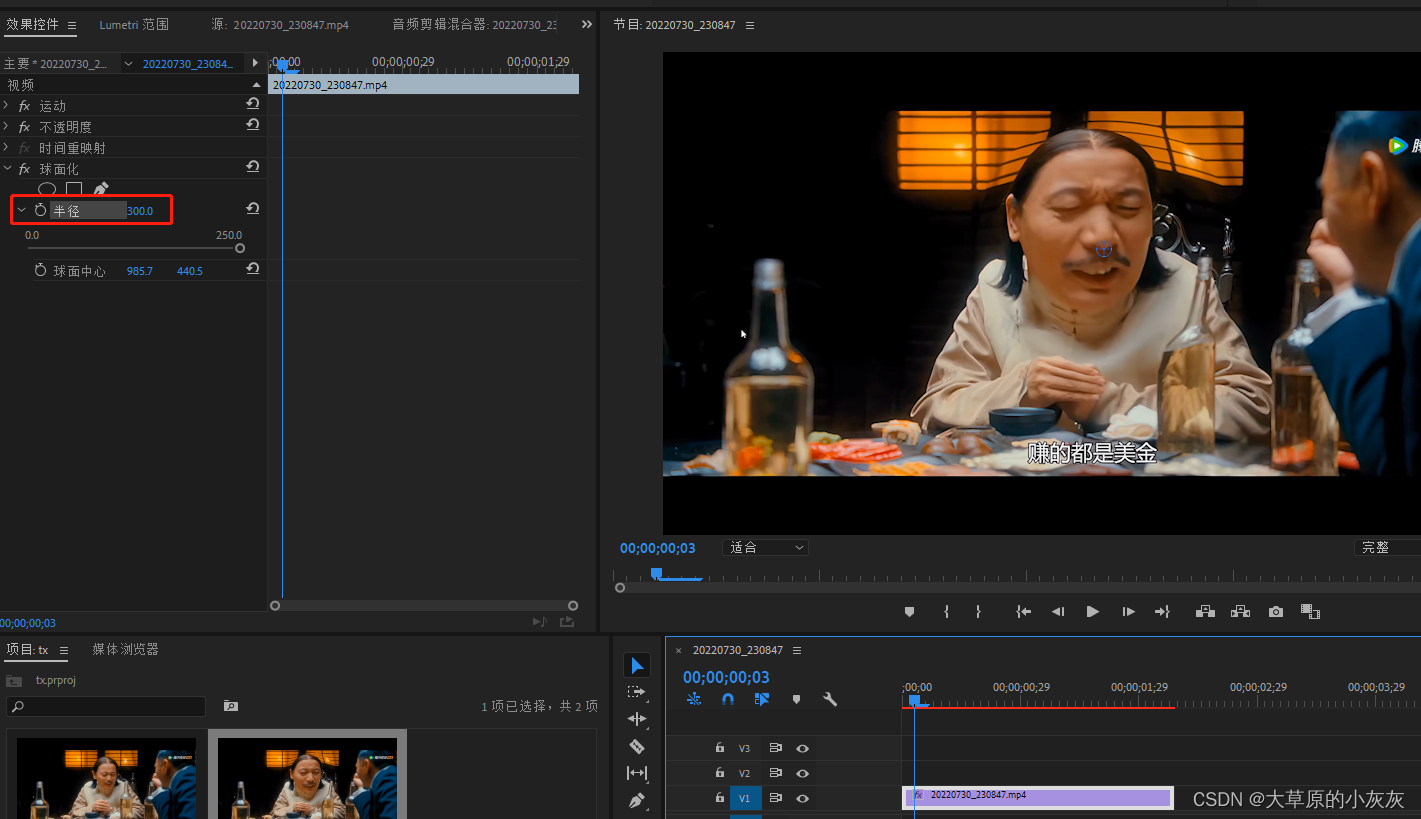Reset the 半径 parameter
This screenshot has width=1421, height=819.
253,209
